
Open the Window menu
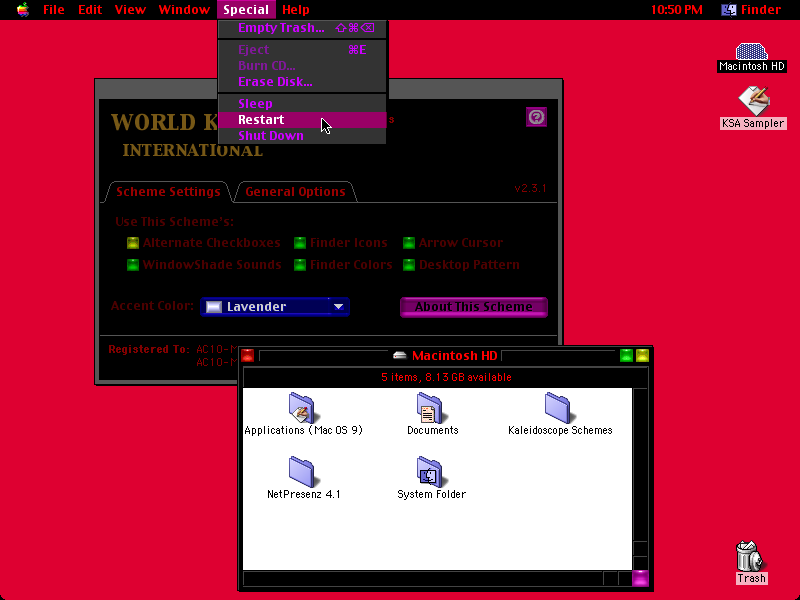[x=184, y=10]
